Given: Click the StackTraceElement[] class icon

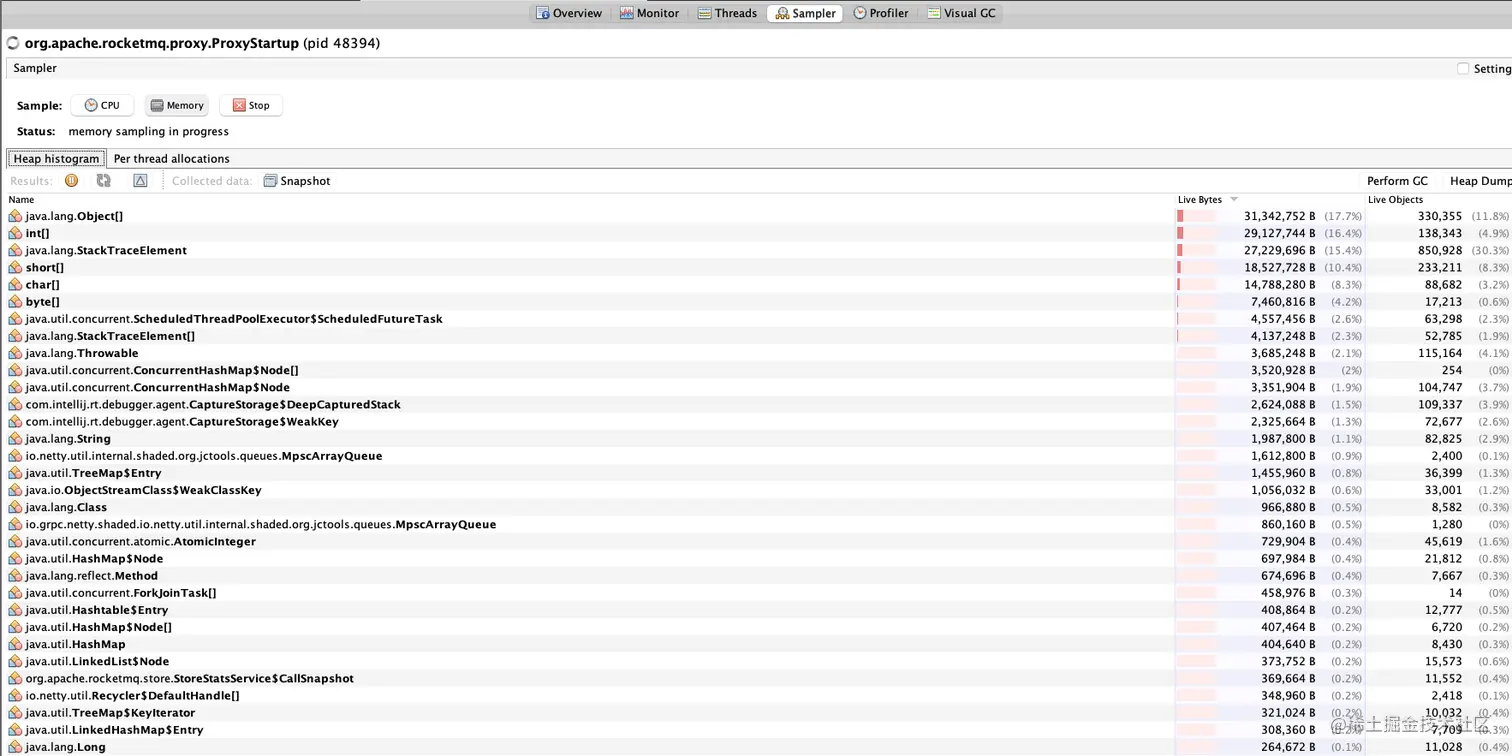Looking at the screenshot, I should (15, 336).
